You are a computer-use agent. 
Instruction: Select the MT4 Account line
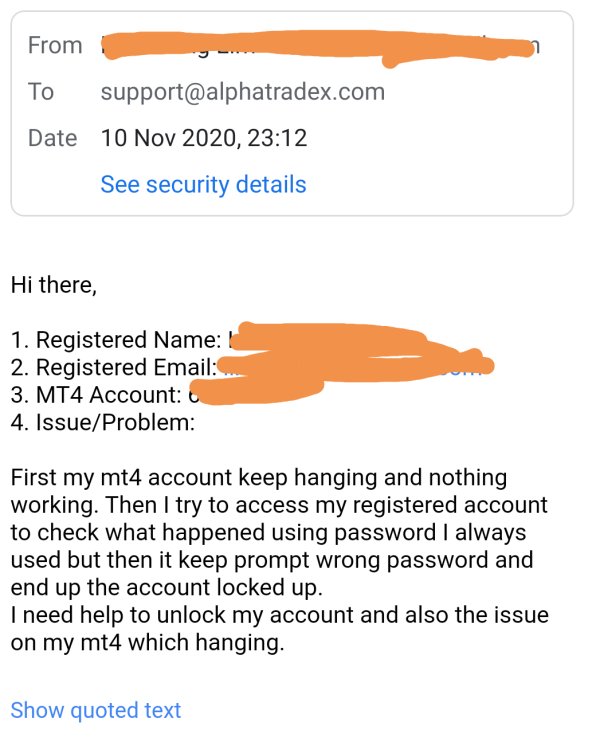(167, 395)
